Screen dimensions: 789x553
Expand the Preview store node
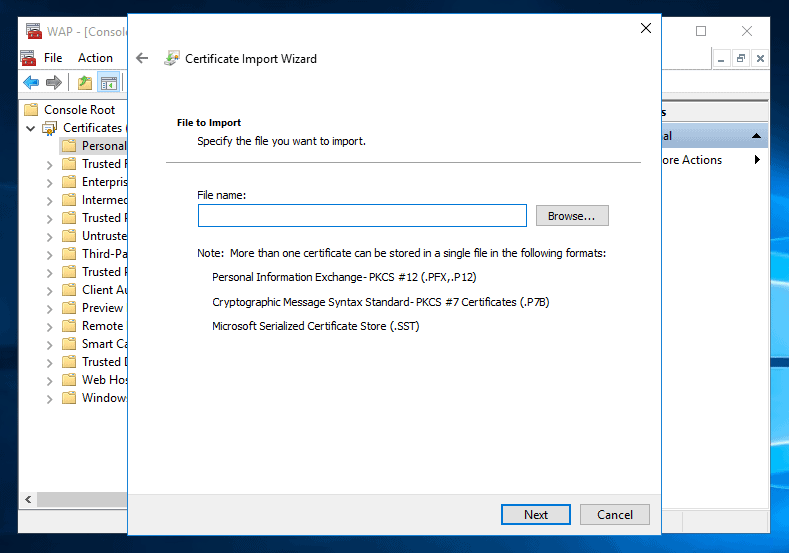(x=49, y=308)
